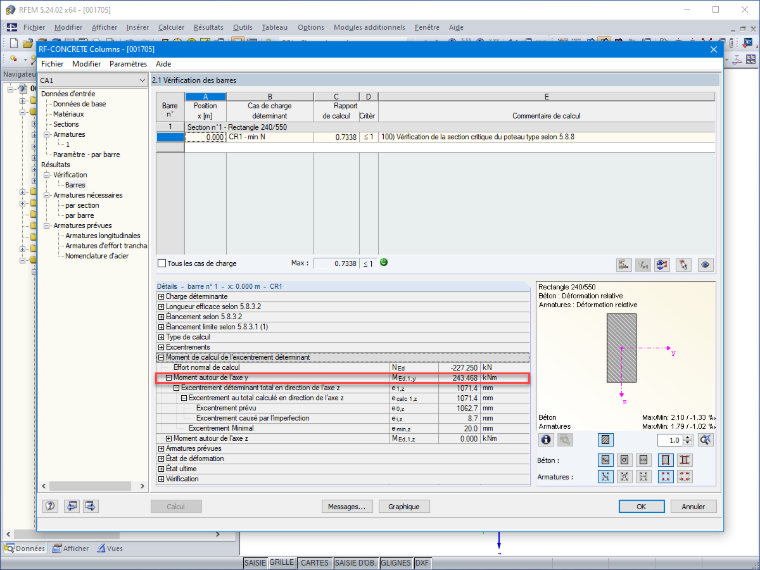Click the green check status icon next to Max
Screen dimensions: 760x570
(x=384, y=262)
